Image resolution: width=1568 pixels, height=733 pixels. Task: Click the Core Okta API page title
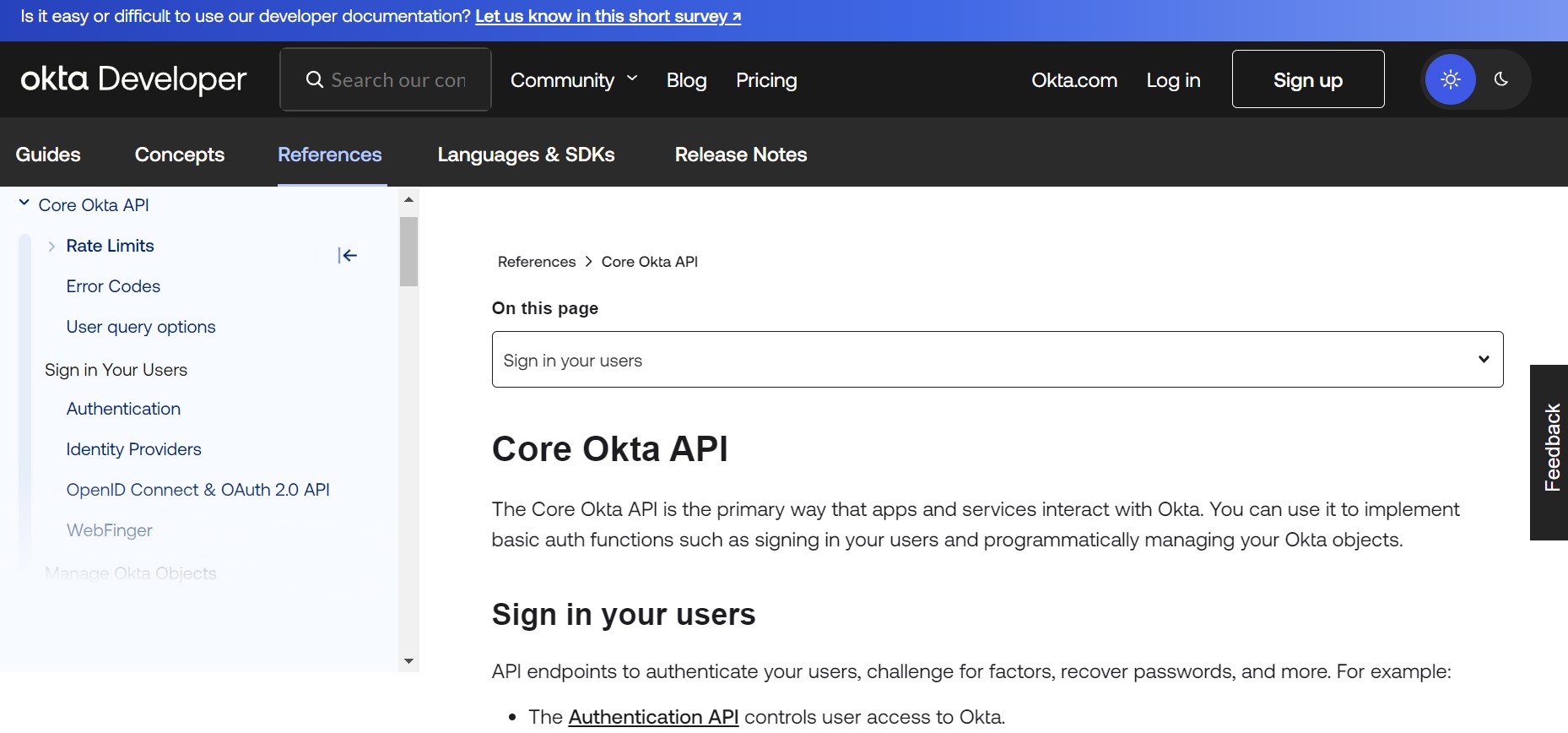(610, 448)
